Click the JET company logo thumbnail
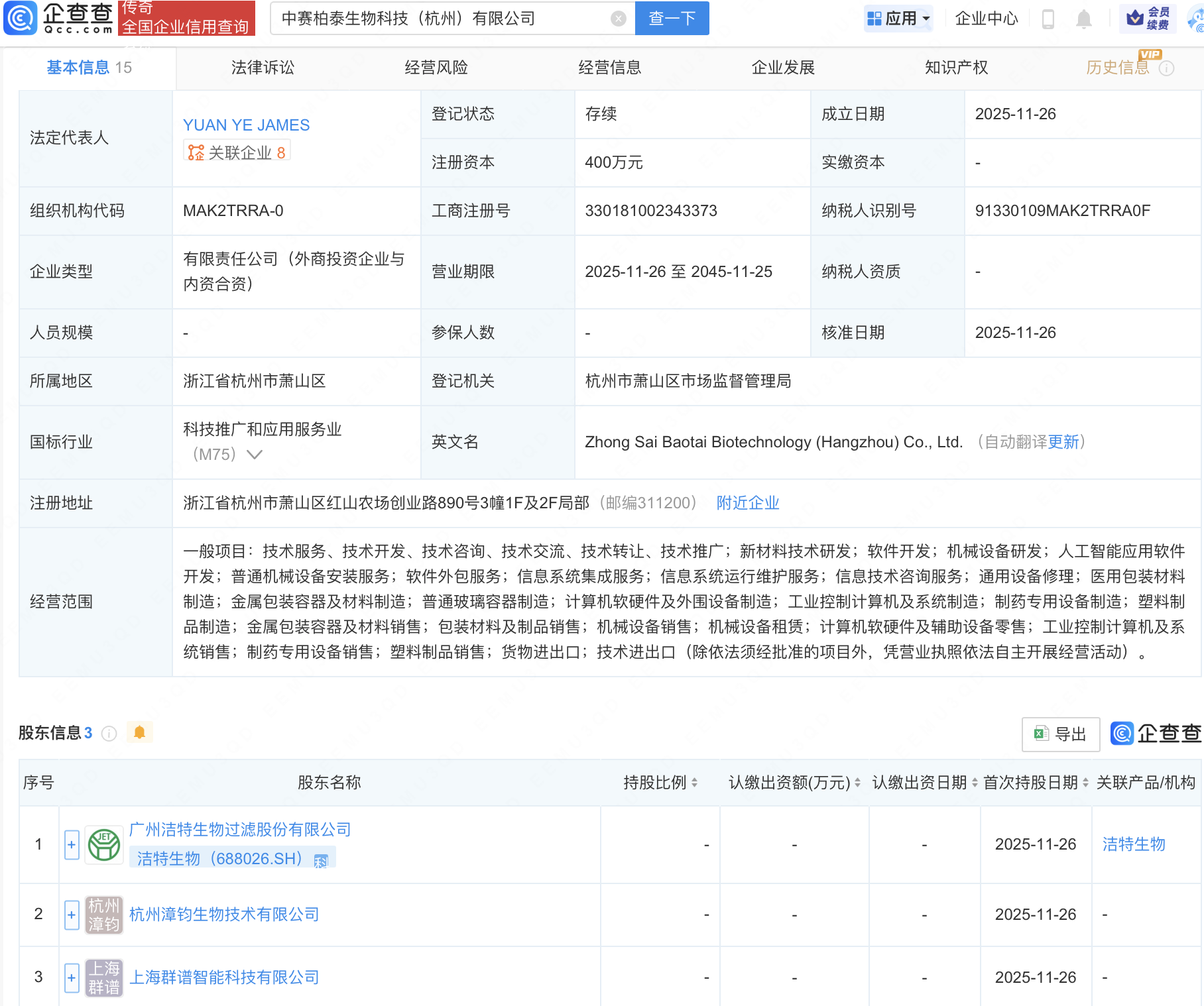The image size is (1204, 1006). [103, 845]
